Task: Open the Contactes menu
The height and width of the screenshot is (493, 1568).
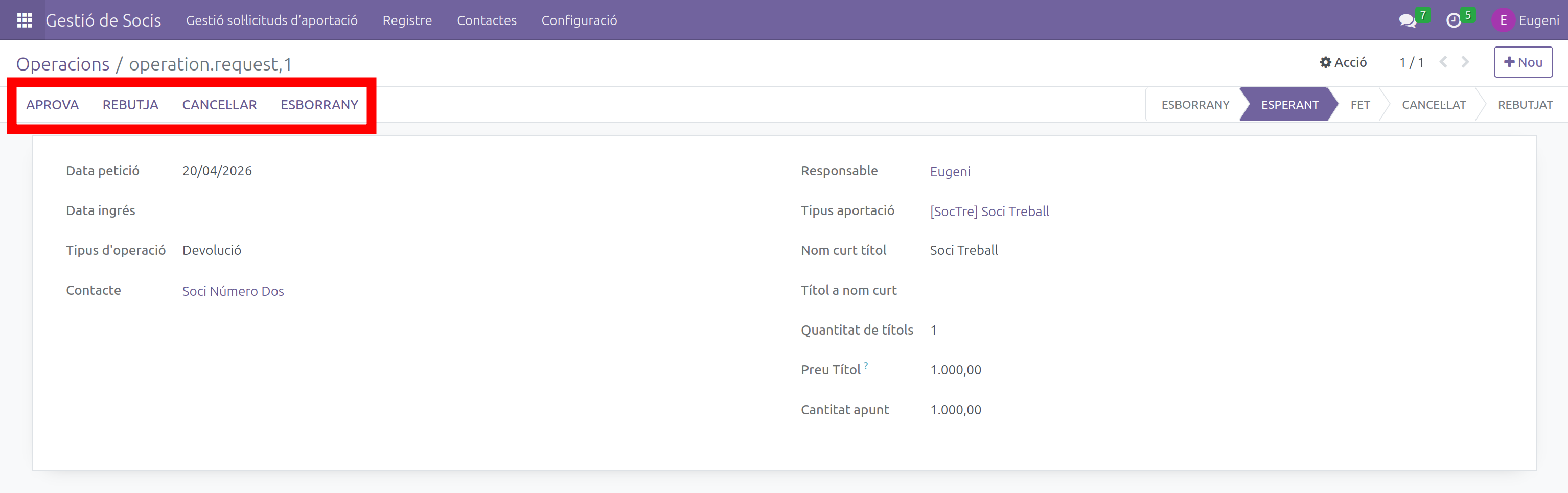Action: [x=487, y=21]
